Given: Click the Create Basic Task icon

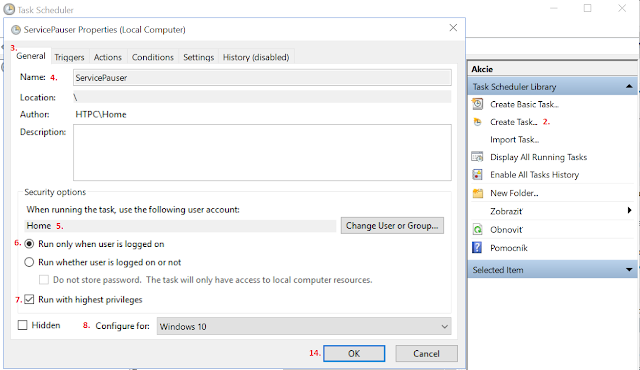Looking at the screenshot, I should 477,104.
